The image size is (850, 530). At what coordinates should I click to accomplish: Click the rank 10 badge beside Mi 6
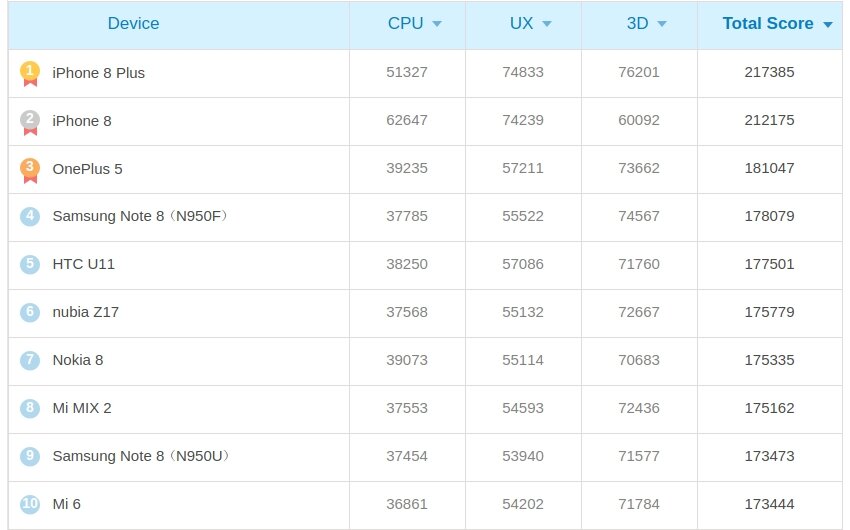(30, 504)
